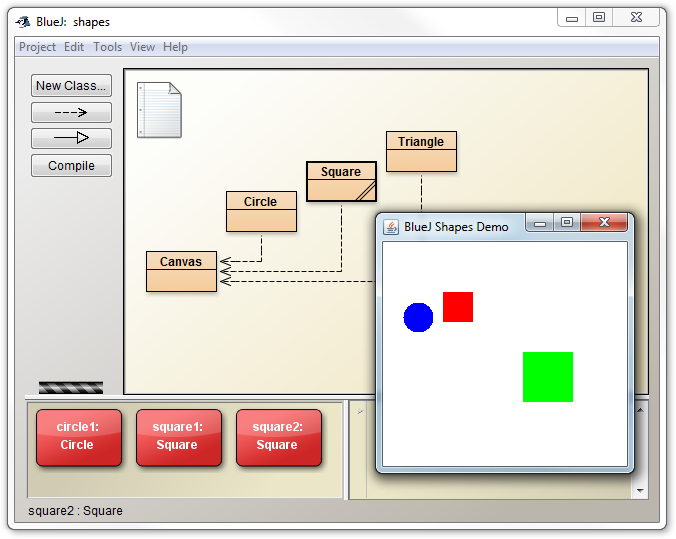Screen dimensions: 676x539
Task: Select the square2 object on object bench
Action: point(279,437)
